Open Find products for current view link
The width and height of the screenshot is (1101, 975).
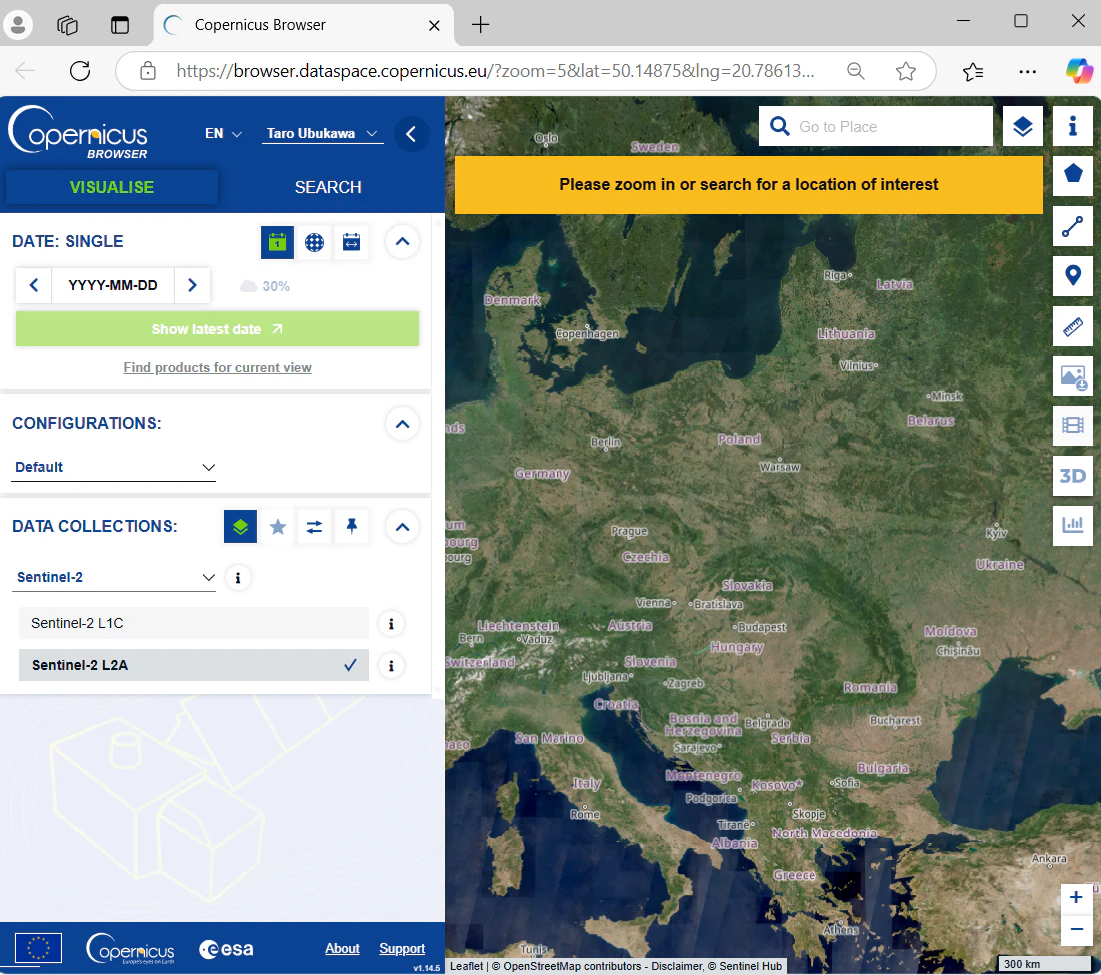coord(218,367)
